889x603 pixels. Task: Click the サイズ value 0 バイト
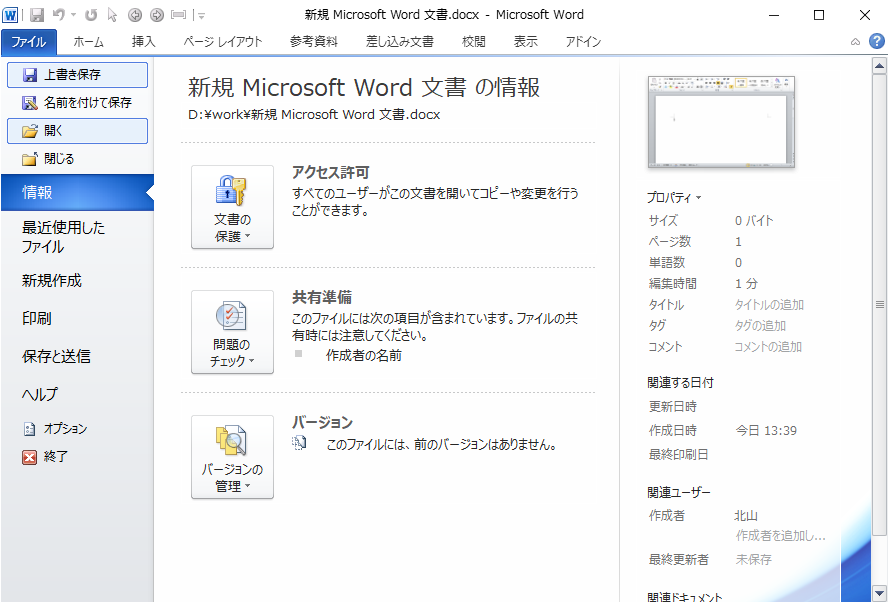click(754, 221)
